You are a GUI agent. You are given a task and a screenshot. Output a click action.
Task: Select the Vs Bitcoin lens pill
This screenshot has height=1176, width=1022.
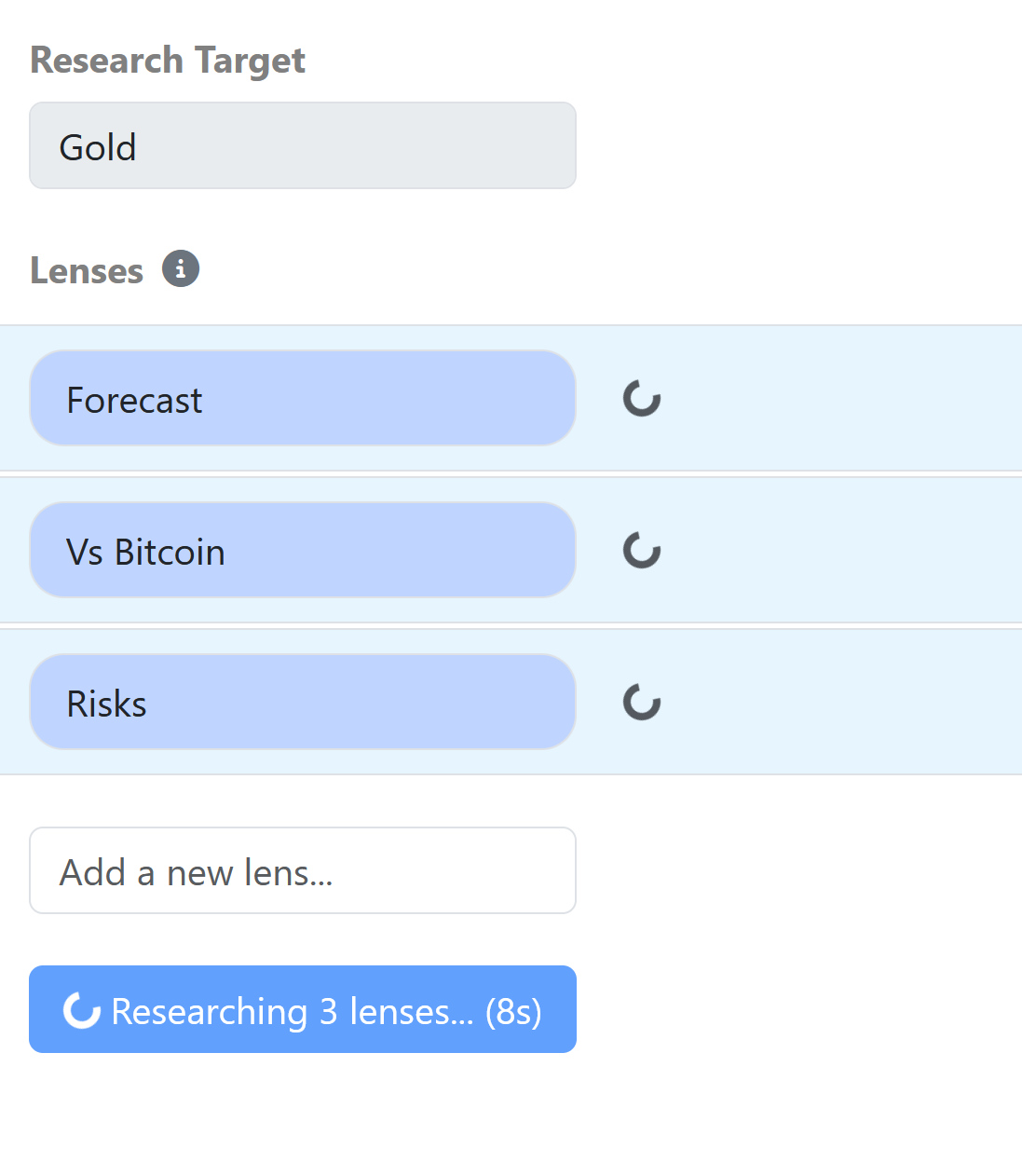coord(303,550)
